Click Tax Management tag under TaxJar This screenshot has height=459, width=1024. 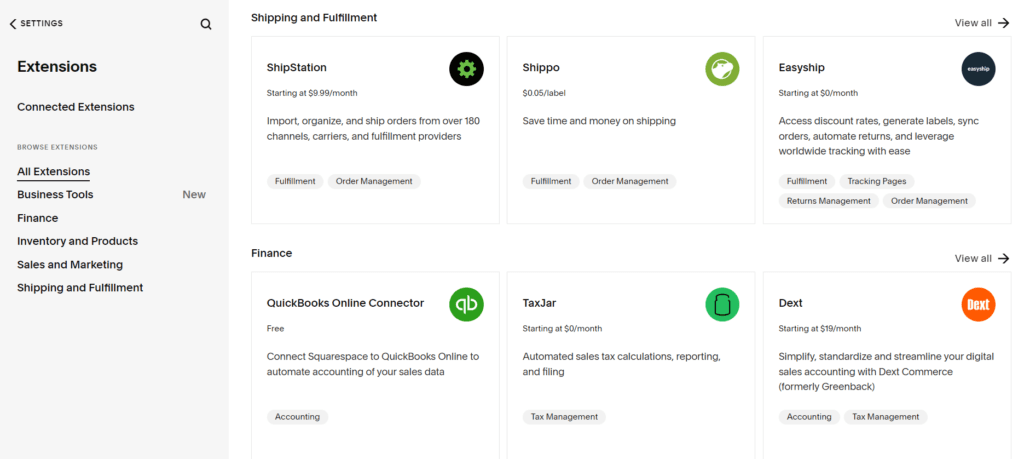pos(564,417)
